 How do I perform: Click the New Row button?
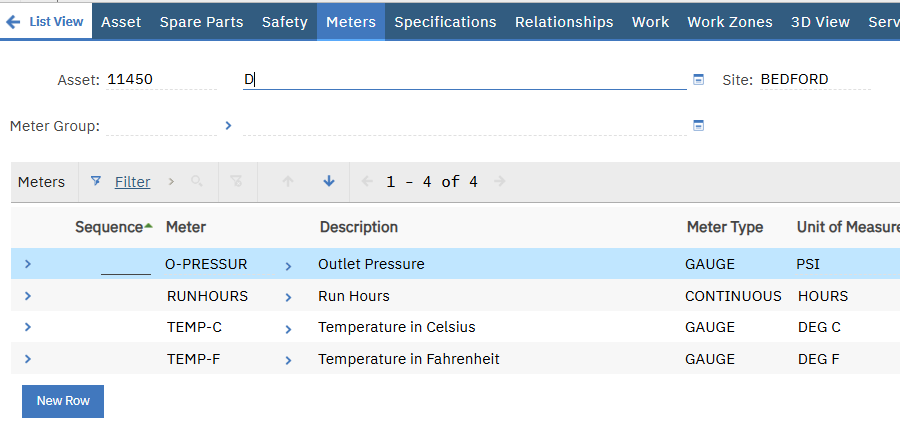(x=63, y=401)
